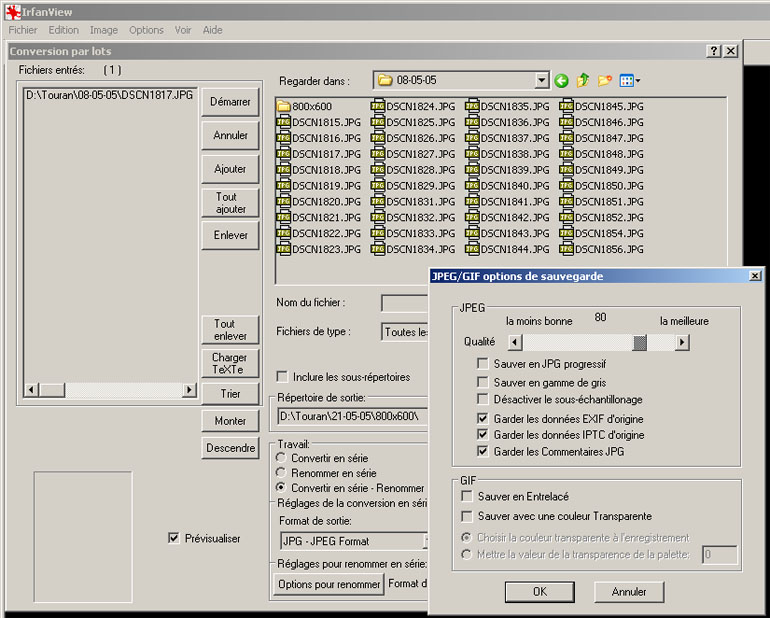Click the Répertoire de sortie path field
The width and height of the screenshot is (770, 618).
point(353,417)
